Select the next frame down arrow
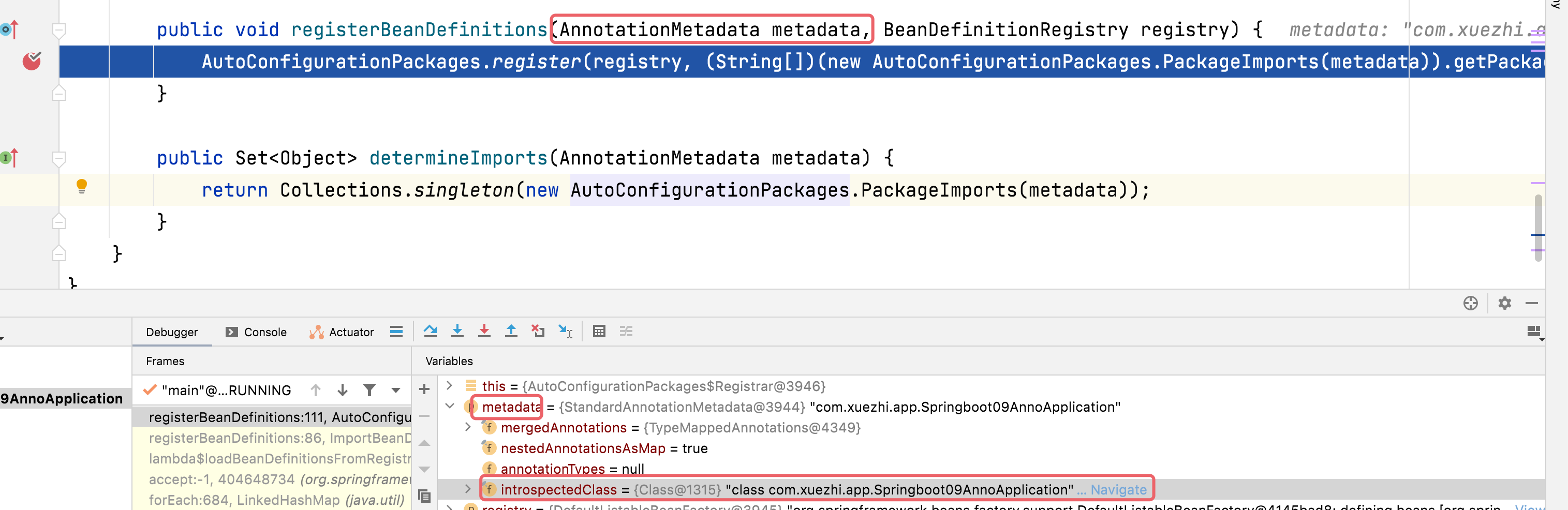 tap(342, 390)
